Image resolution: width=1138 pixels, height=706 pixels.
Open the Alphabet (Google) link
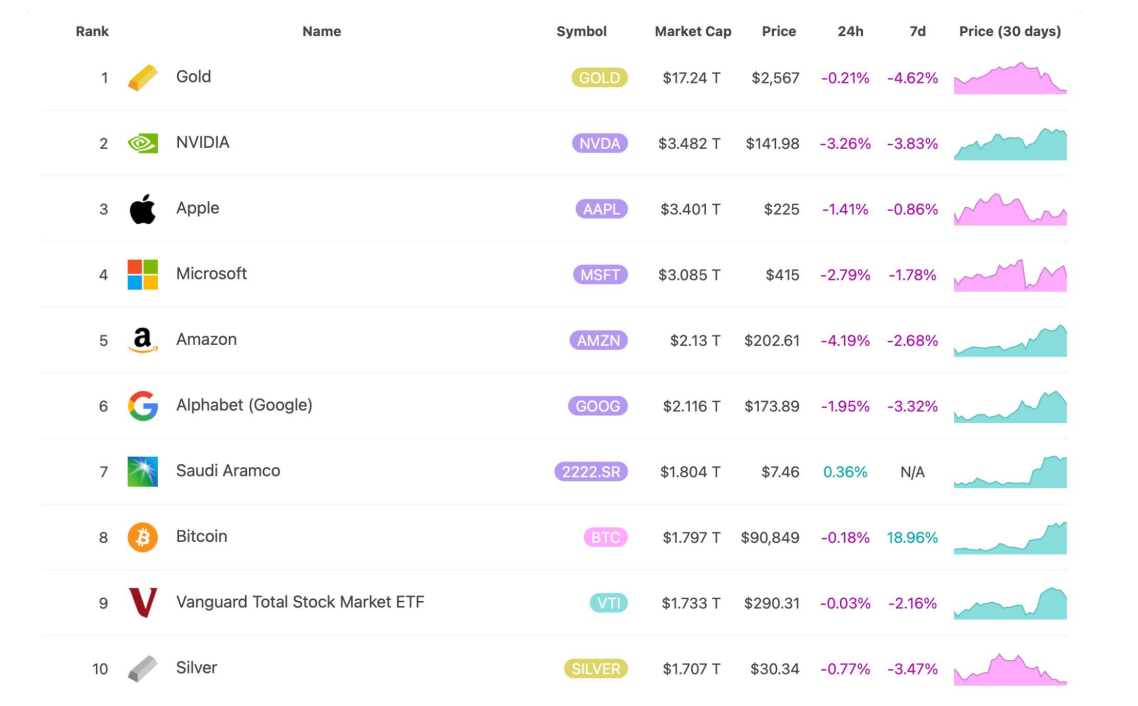pos(244,405)
